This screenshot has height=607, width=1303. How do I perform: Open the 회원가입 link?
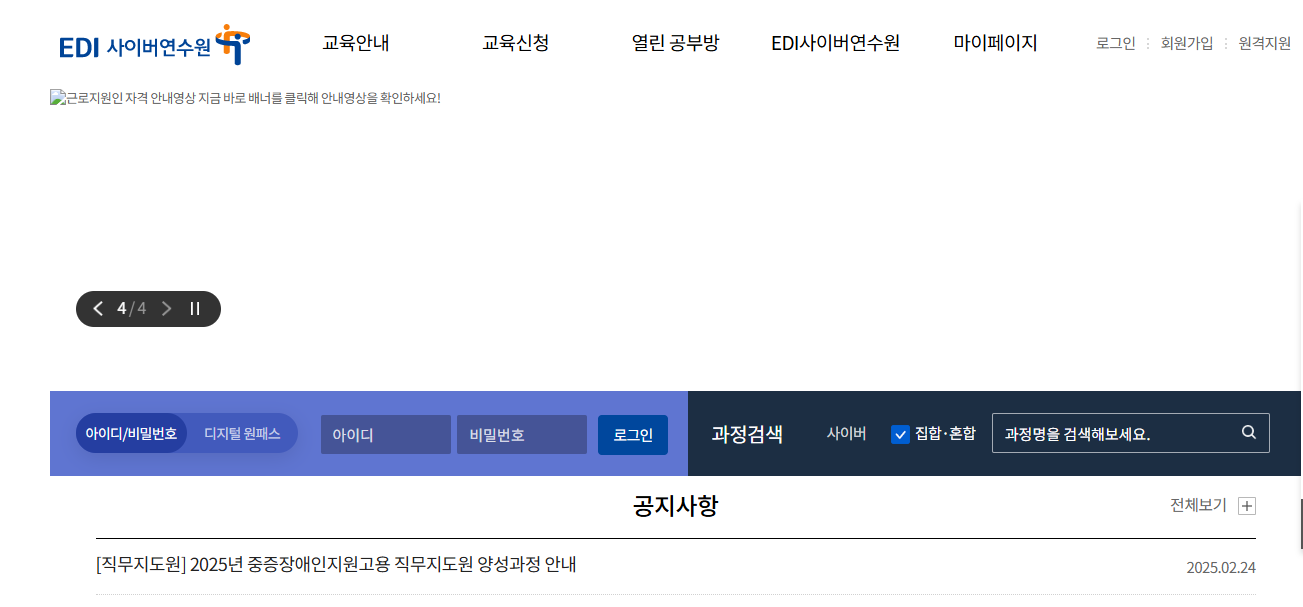coord(1186,43)
